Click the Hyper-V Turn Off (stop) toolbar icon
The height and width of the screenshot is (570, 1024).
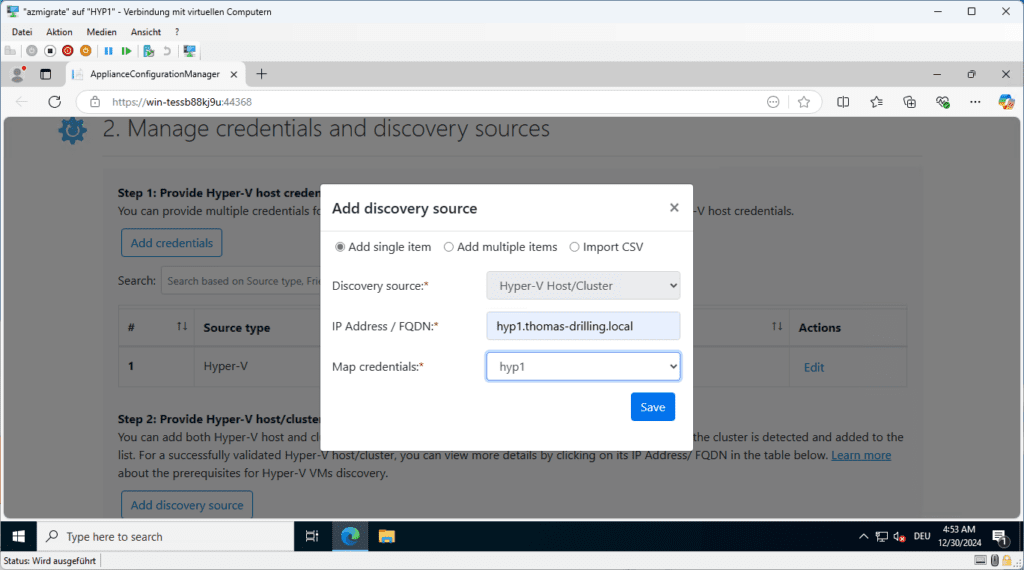(50, 51)
